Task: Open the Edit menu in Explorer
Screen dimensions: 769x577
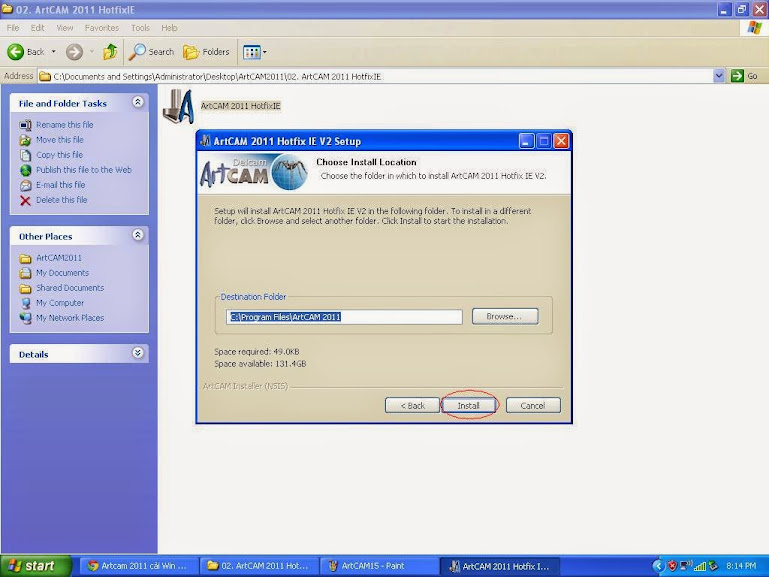Action: (37, 28)
